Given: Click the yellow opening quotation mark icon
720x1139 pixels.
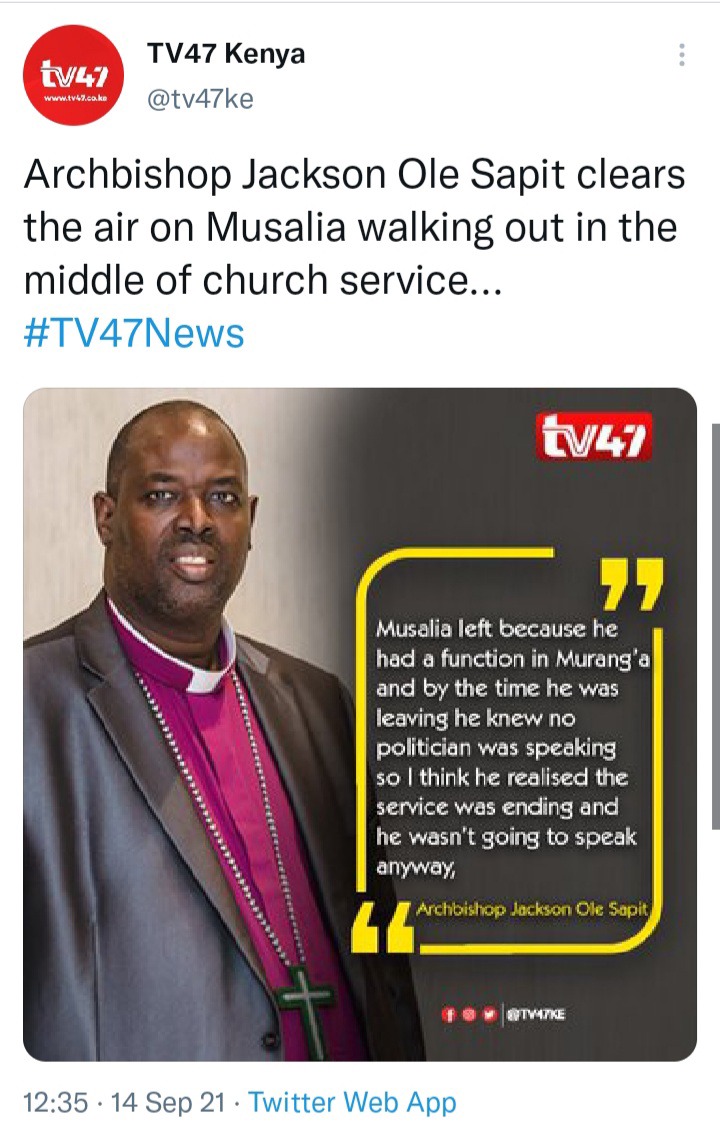Looking at the screenshot, I should tap(381, 927).
